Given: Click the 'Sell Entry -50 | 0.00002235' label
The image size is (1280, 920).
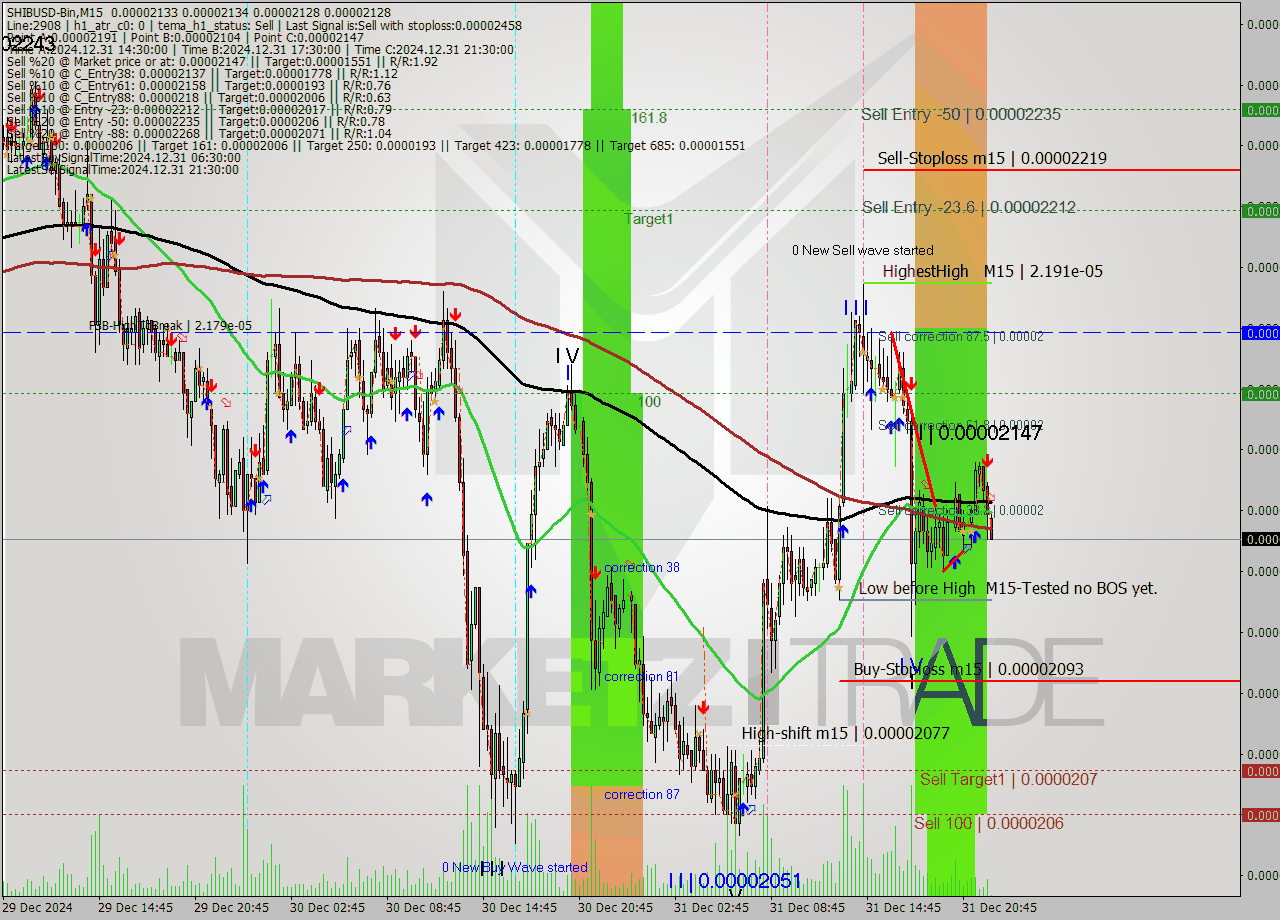Looking at the screenshot, I should [x=960, y=114].
